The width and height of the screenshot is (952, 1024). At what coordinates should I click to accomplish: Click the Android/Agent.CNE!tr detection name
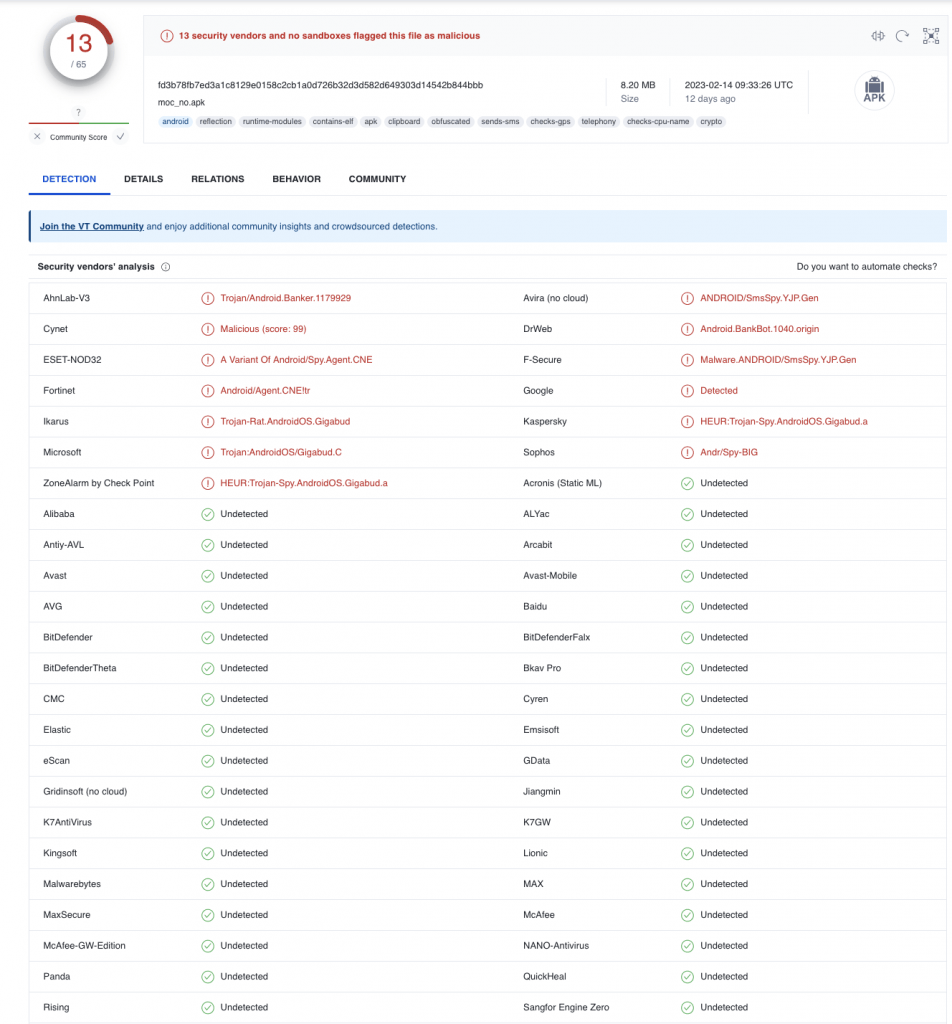click(x=265, y=391)
